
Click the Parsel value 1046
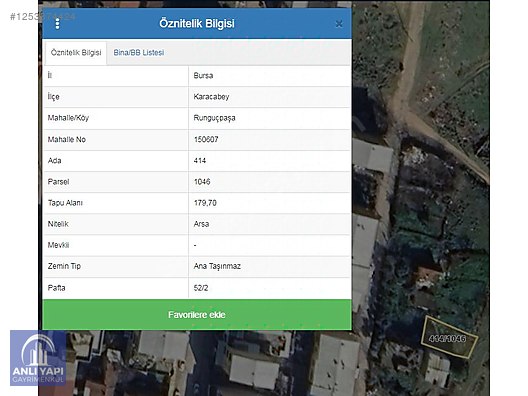point(202,182)
